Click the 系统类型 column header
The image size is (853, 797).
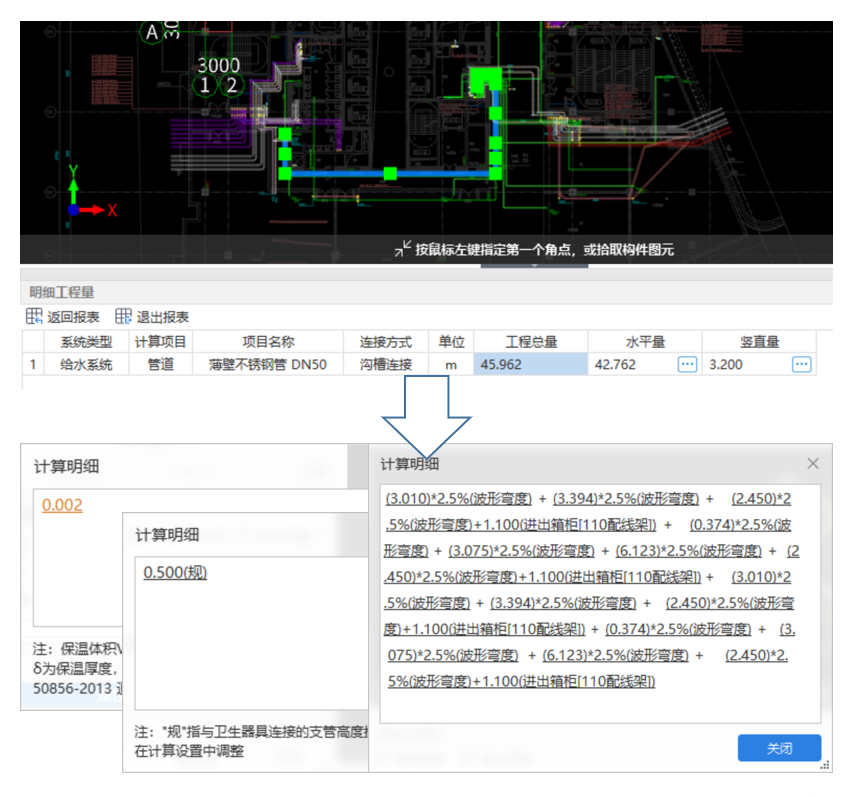[87, 341]
